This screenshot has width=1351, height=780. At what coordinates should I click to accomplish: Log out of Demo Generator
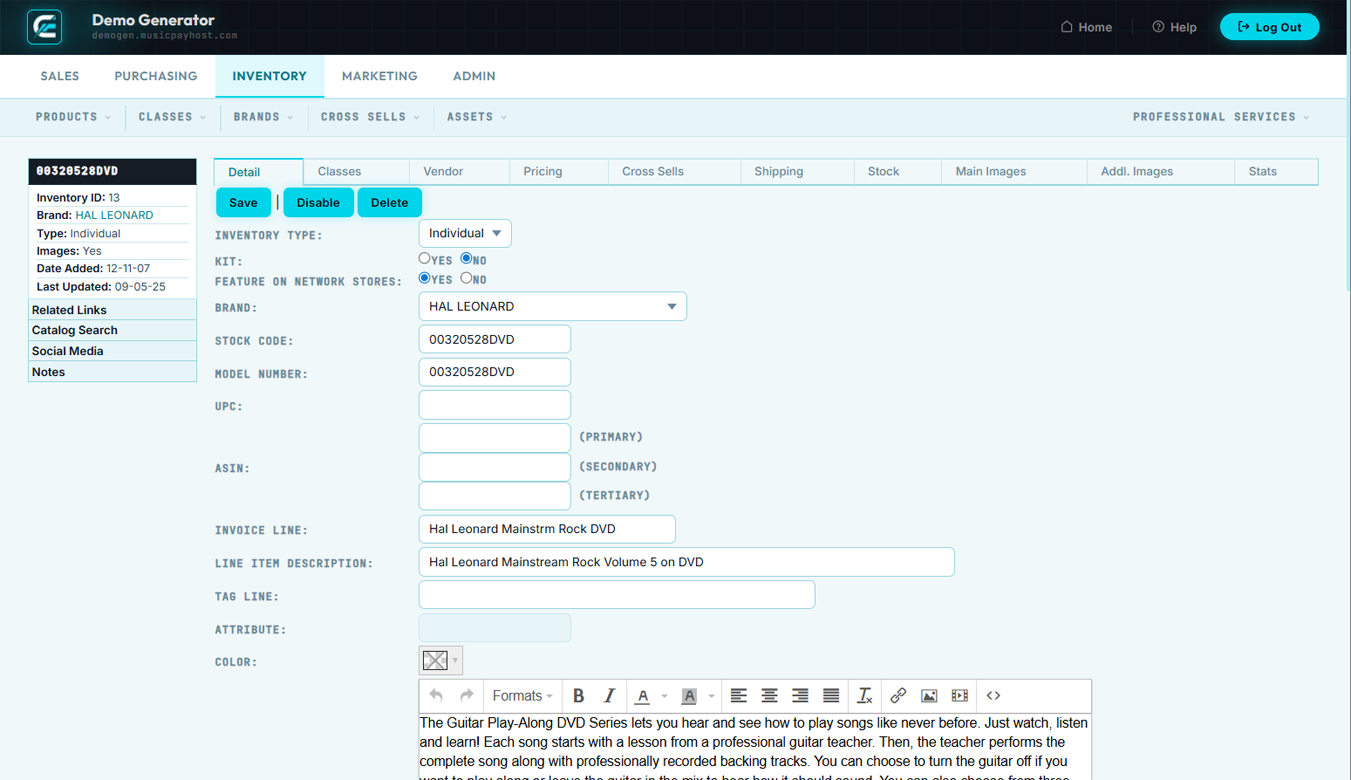[1269, 27]
